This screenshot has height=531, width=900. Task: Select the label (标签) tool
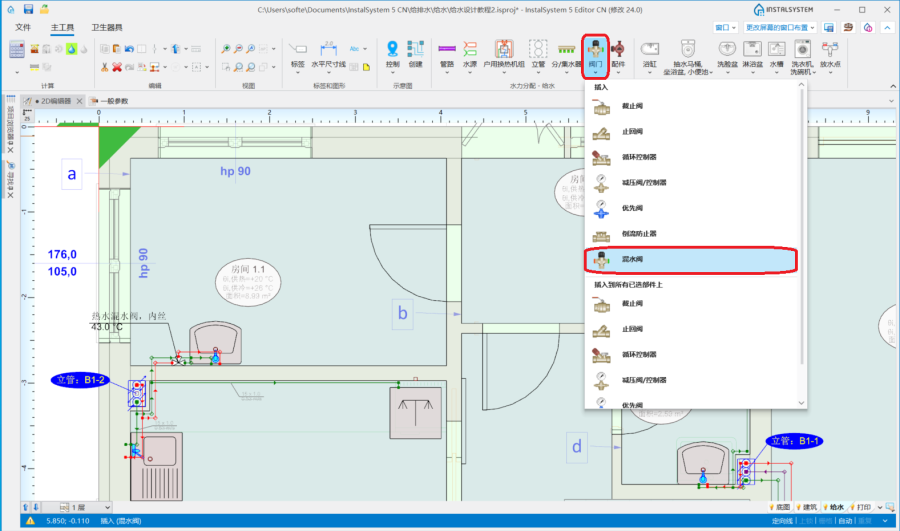(x=297, y=55)
